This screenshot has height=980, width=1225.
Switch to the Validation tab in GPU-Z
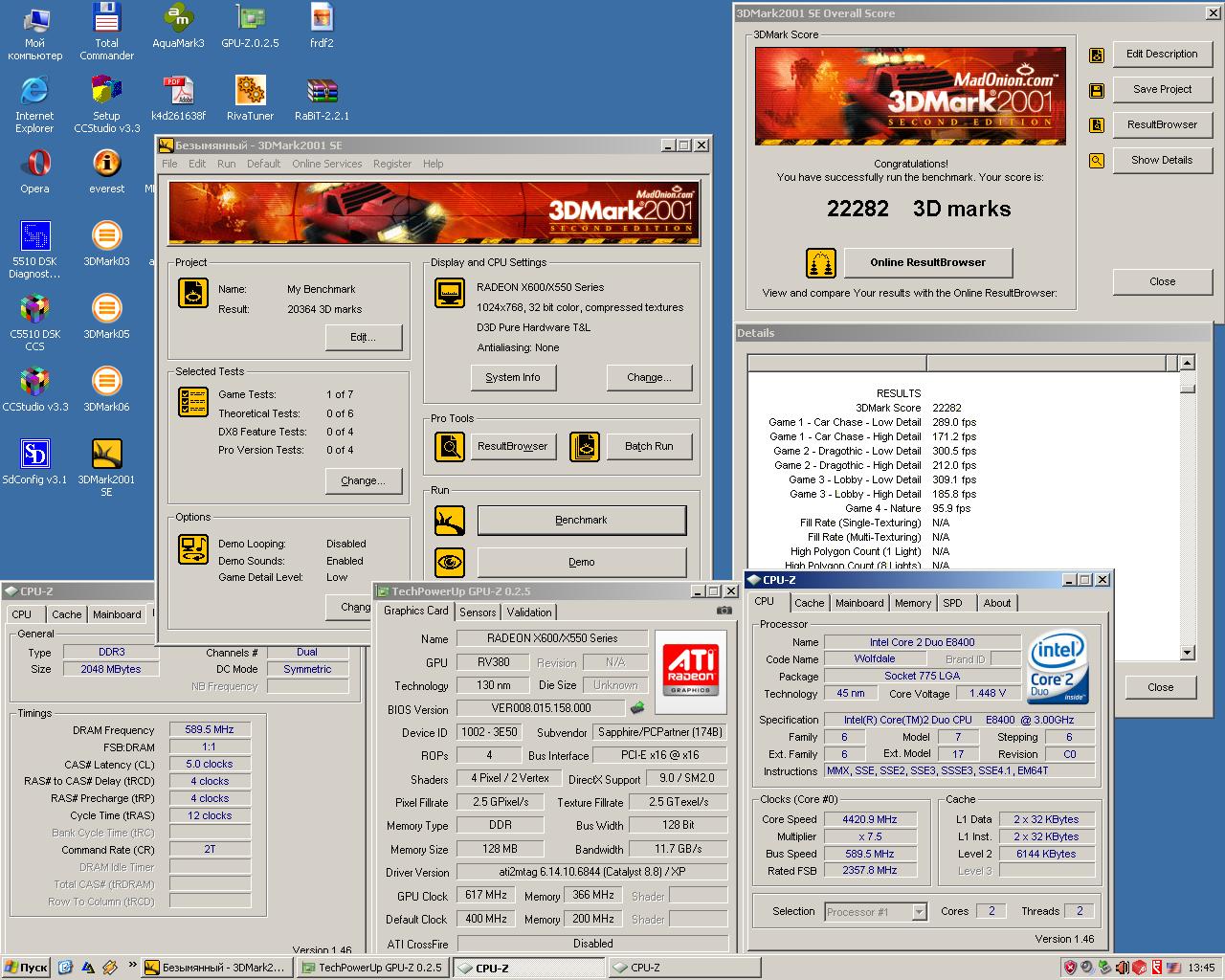tap(529, 612)
